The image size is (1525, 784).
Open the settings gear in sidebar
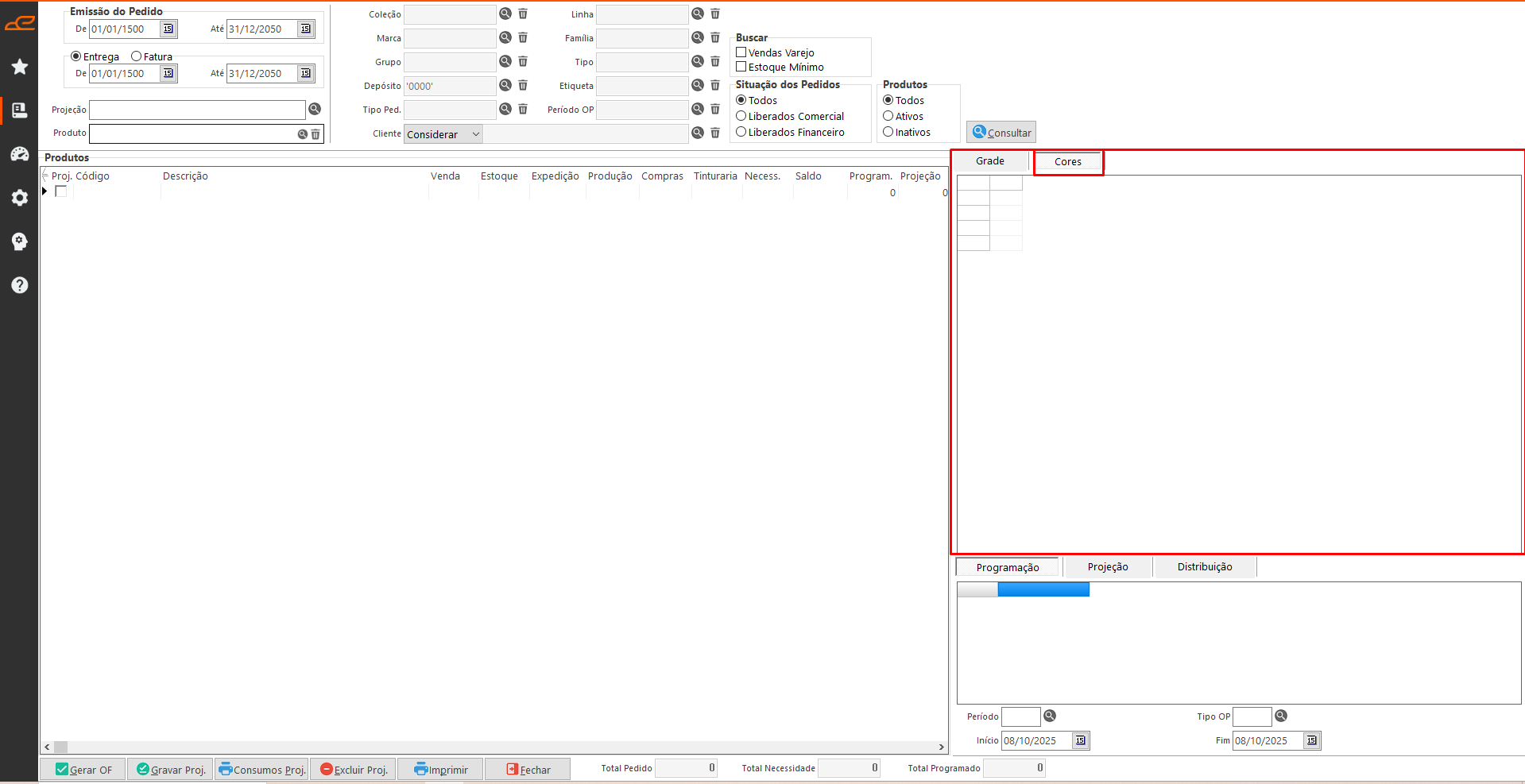click(x=20, y=198)
